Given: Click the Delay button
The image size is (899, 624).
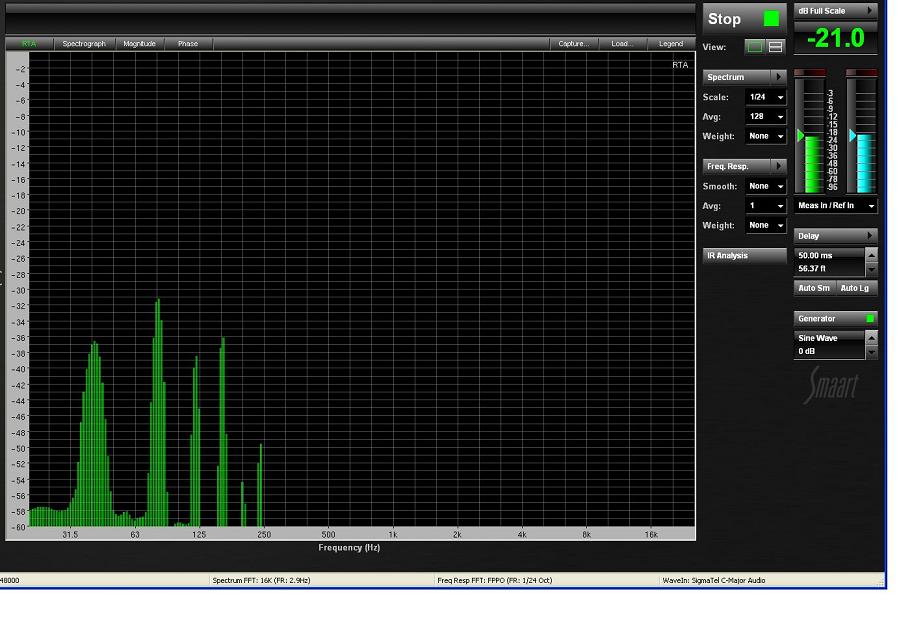Looking at the screenshot, I should click(x=828, y=236).
